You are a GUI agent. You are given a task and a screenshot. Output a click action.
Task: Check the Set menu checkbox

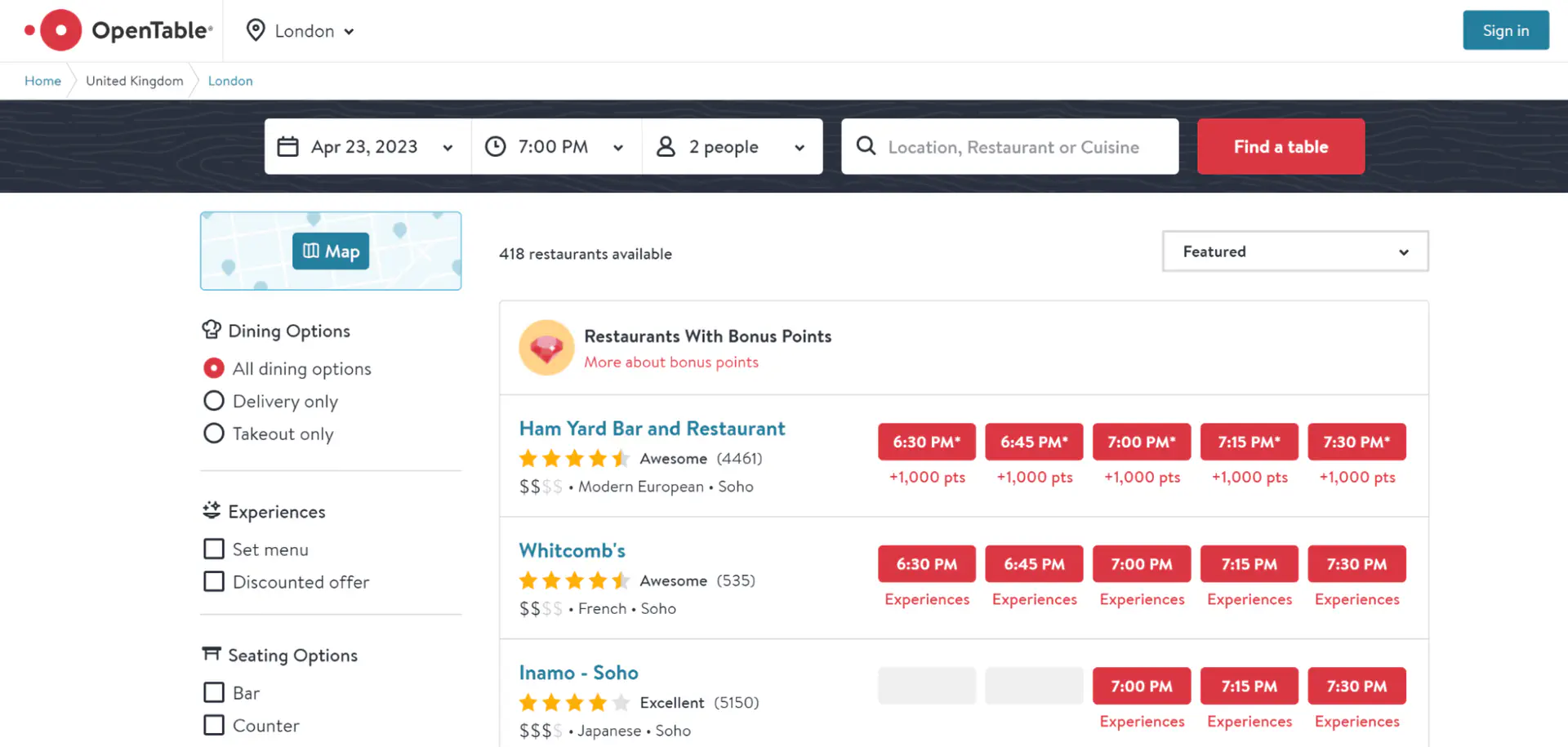[214, 549]
